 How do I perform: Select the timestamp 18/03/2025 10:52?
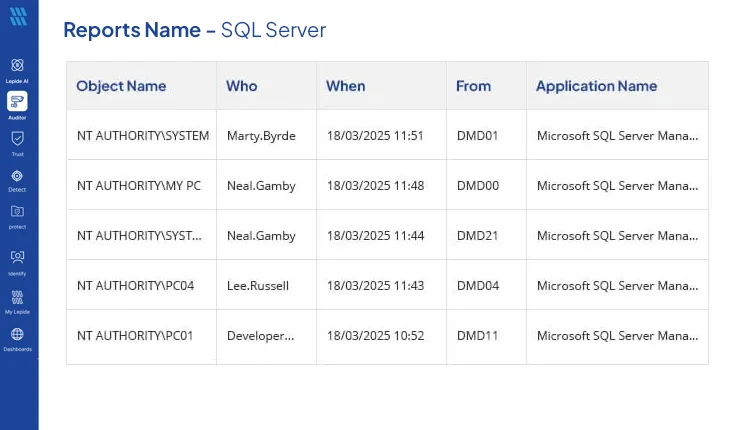click(375, 335)
